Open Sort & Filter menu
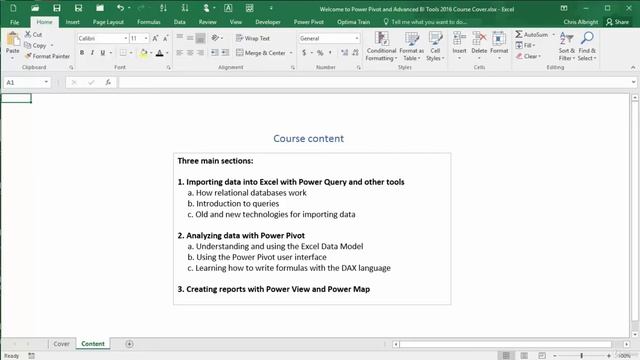The width and height of the screenshot is (640, 360). 567,47
